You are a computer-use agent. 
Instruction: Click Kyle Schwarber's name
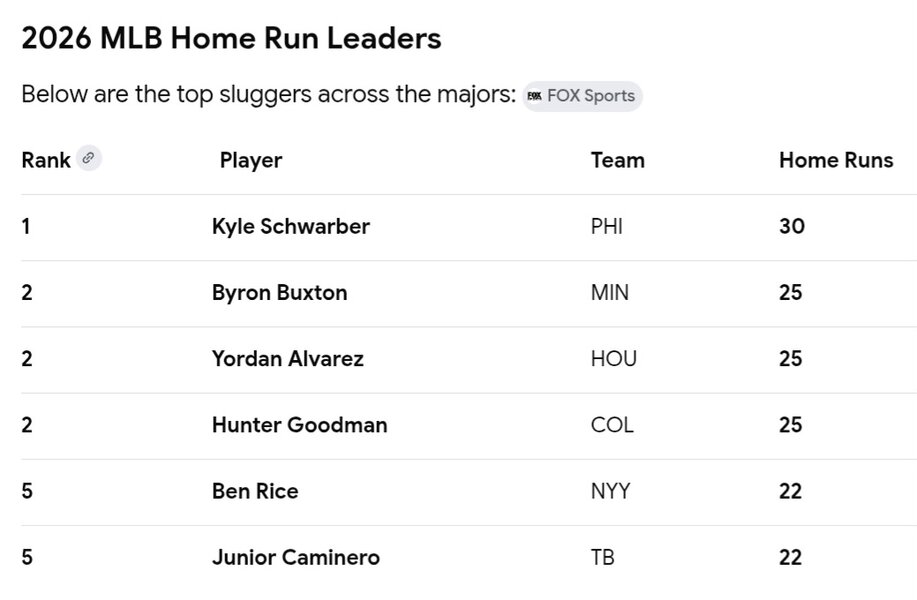point(291,227)
